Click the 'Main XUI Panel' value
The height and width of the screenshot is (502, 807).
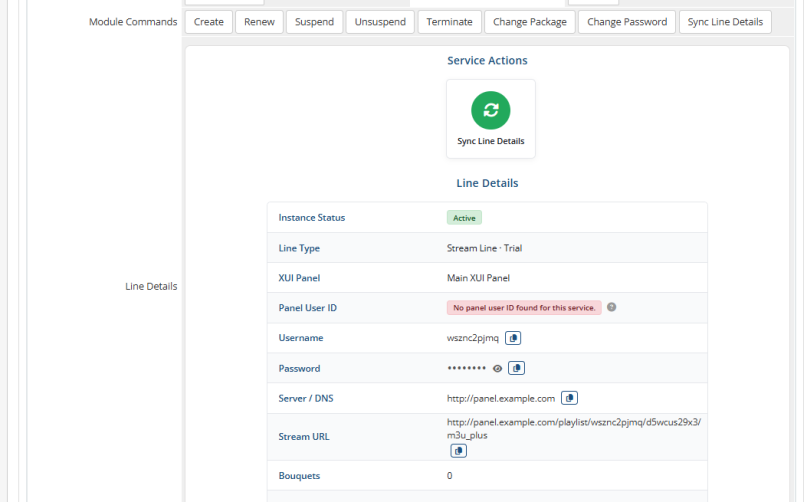coord(478,278)
